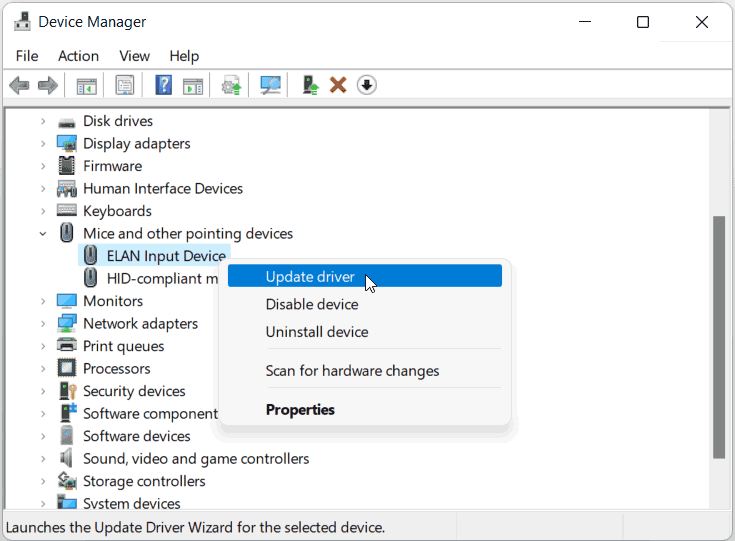The width and height of the screenshot is (735, 541).
Task: Click the Print queues printer icon
Action: pos(67,346)
